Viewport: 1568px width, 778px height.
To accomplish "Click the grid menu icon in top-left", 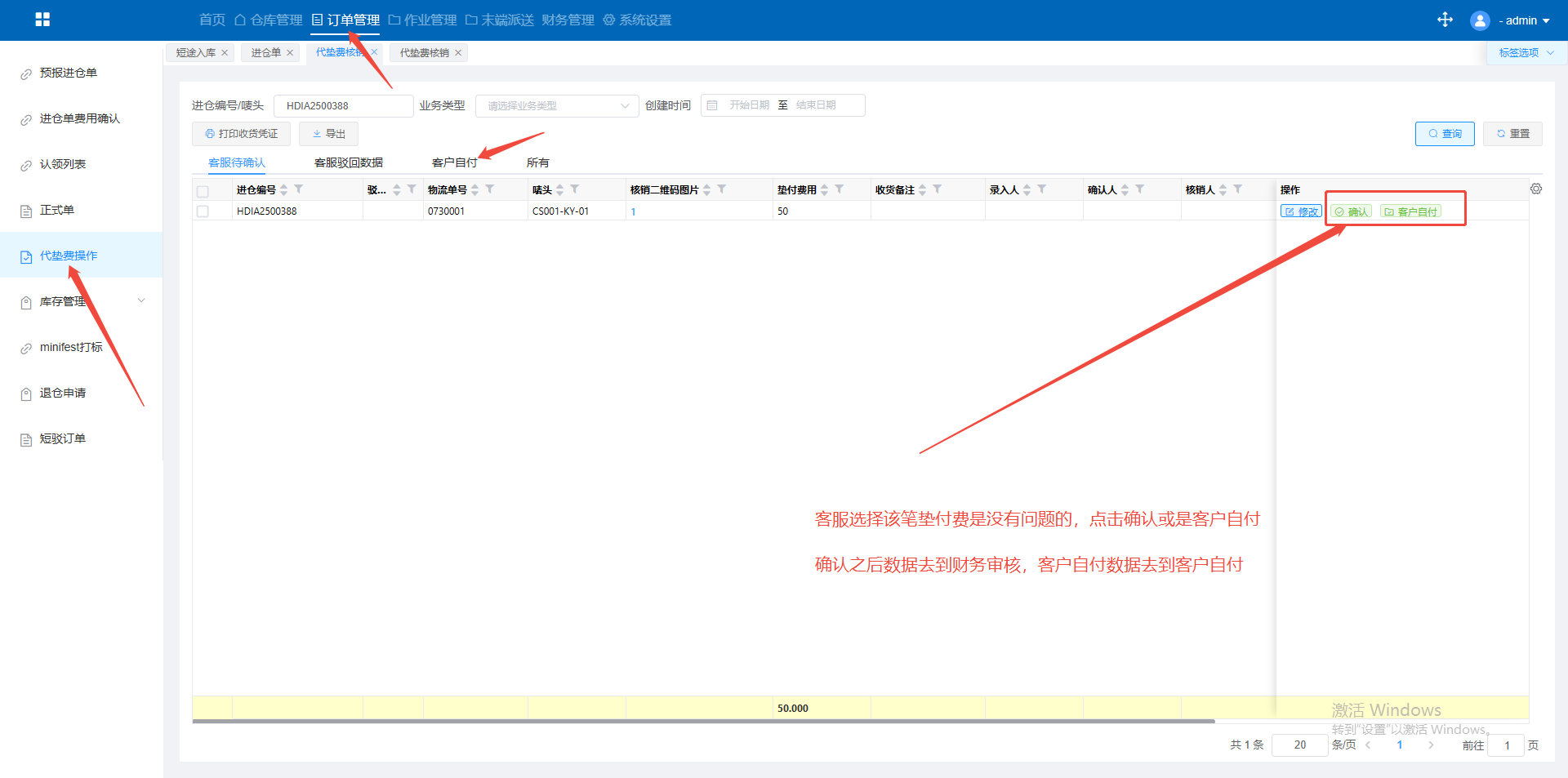I will [x=42, y=20].
